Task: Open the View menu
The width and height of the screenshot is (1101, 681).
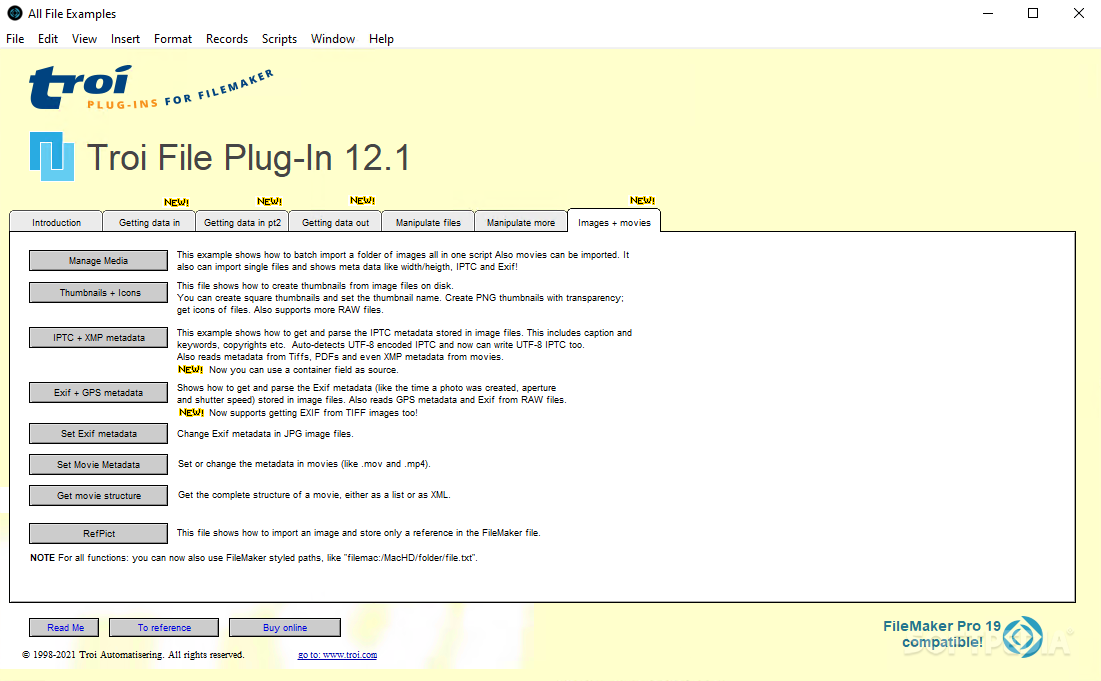Action: pos(84,39)
